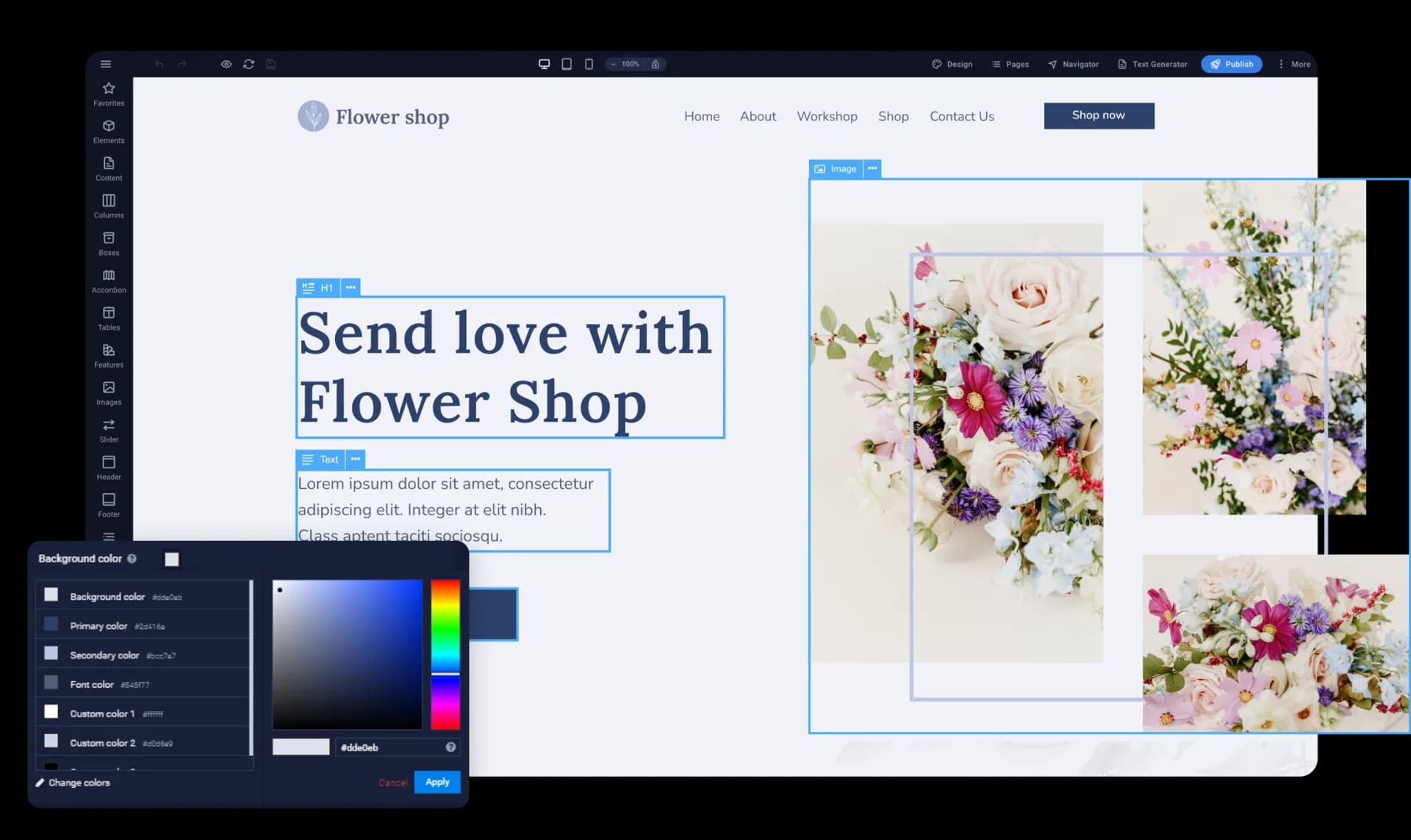Click the refresh icon in top toolbar
Viewport: 1411px width, 840px height.
(x=248, y=64)
